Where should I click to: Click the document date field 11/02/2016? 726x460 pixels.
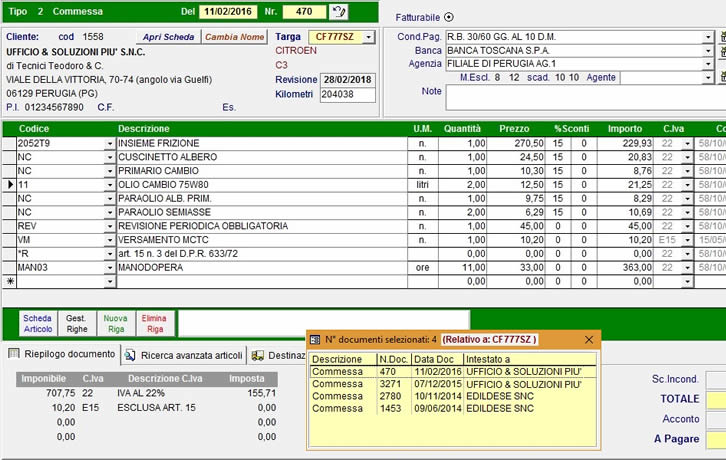228,12
